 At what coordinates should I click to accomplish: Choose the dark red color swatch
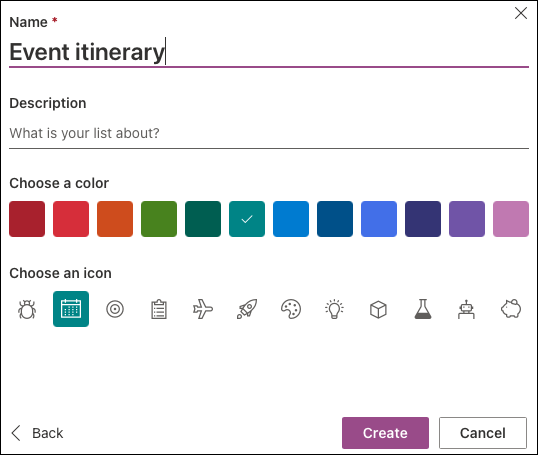pos(27,219)
